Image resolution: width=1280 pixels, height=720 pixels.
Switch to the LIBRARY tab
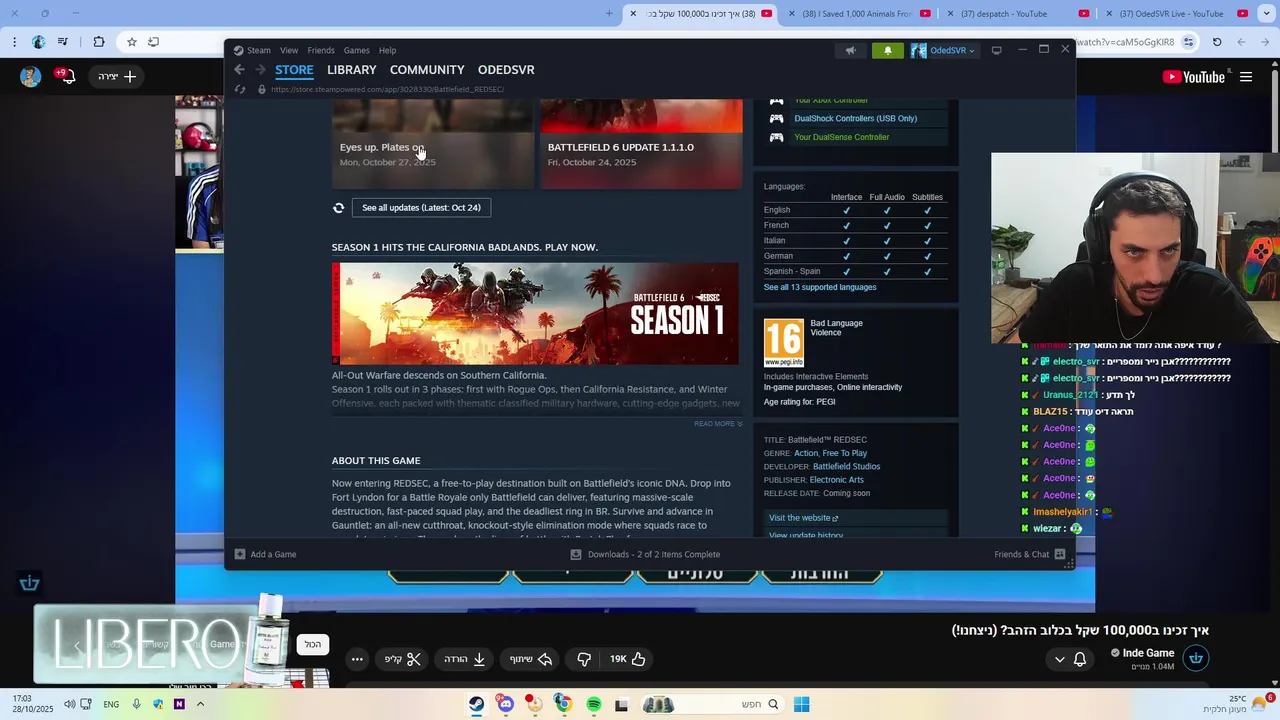(x=351, y=70)
